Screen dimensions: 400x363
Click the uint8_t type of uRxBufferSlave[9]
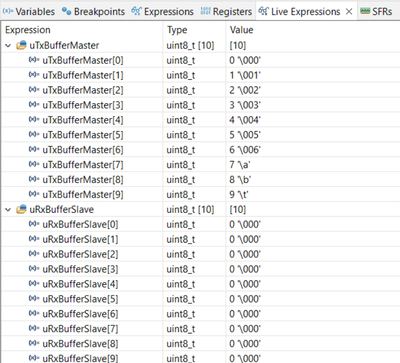coord(181,359)
